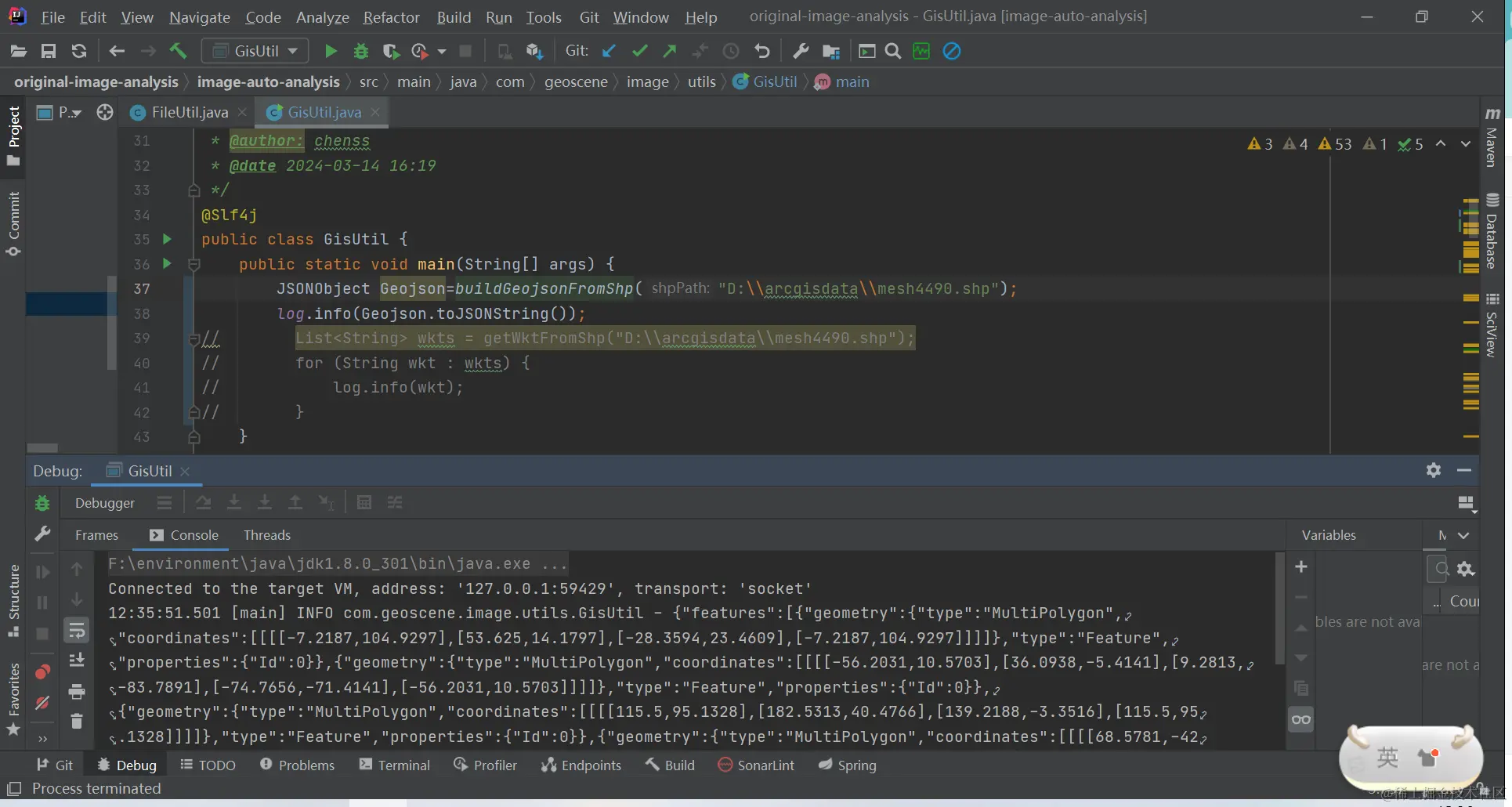Click the console vertical scrollbar
1512x807 pixels.
coord(1279,608)
